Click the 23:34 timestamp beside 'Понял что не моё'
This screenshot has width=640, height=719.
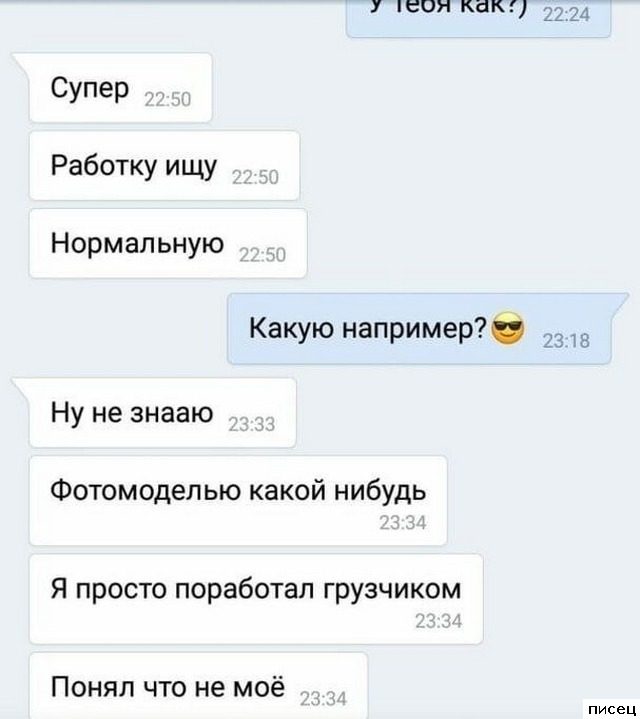323,700
